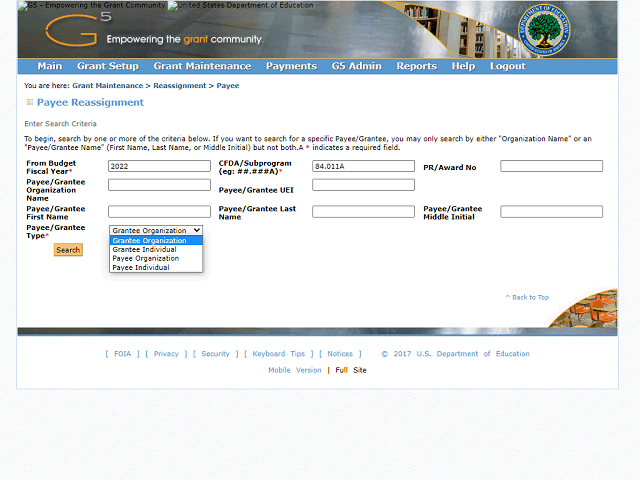
Task: Open the FOIA footer link
Action: (x=122, y=354)
